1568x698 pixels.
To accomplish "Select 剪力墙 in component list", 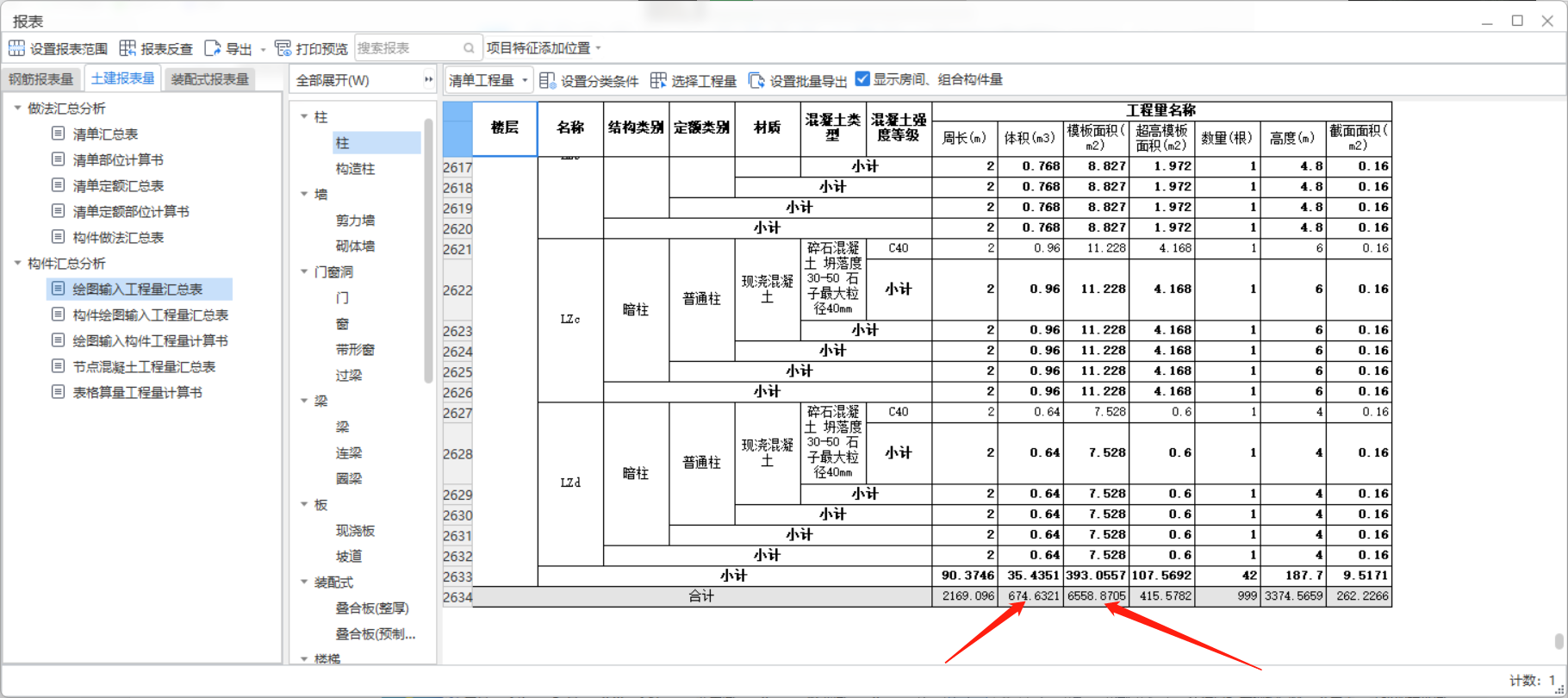I will click(x=355, y=221).
